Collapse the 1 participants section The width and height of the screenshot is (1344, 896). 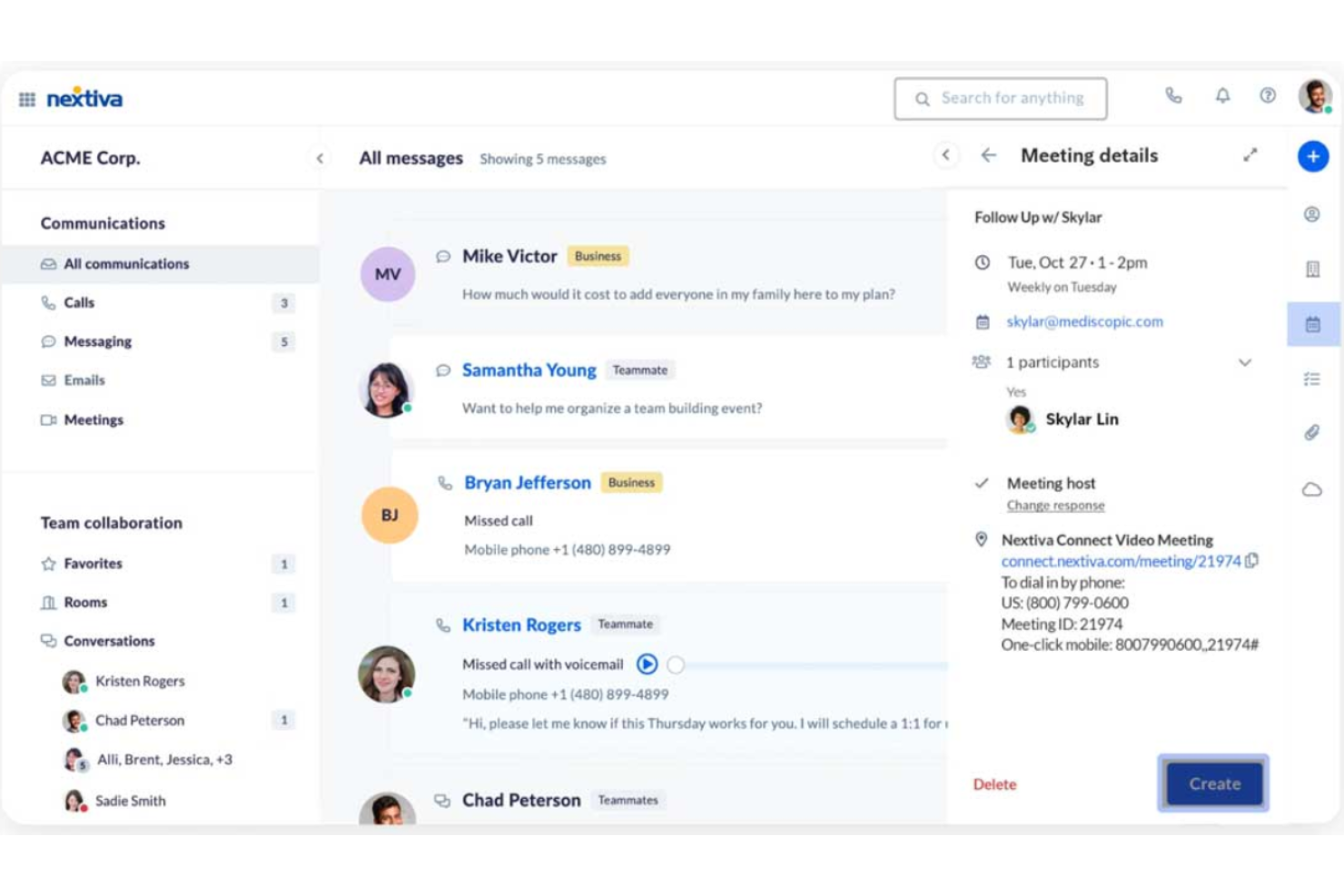1246,362
